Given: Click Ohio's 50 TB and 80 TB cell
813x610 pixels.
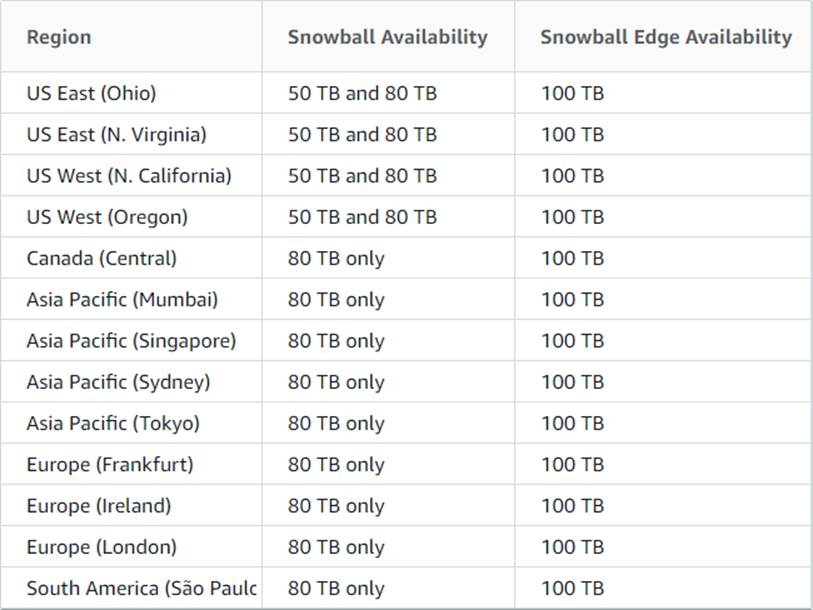Looking at the screenshot, I should (x=362, y=93).
